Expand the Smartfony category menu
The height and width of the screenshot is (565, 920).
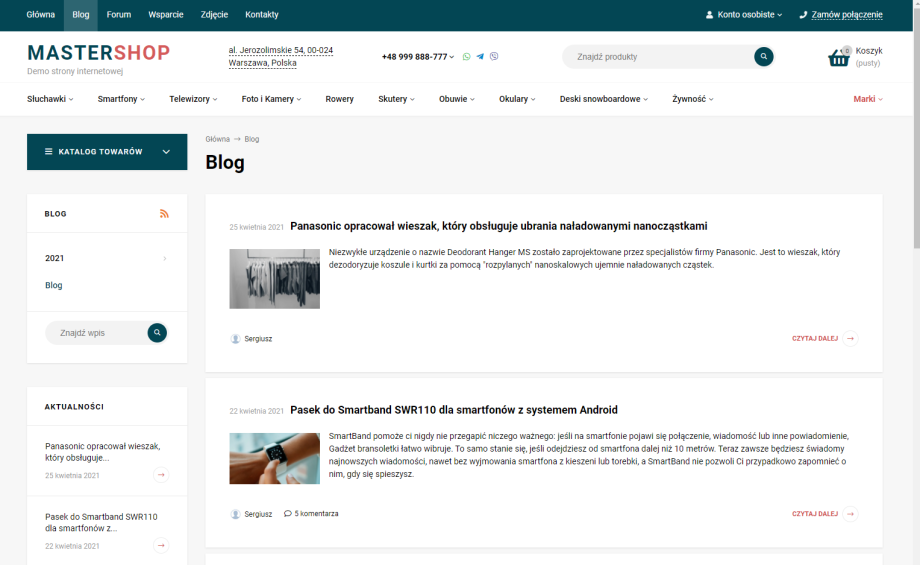coord(121,99)
